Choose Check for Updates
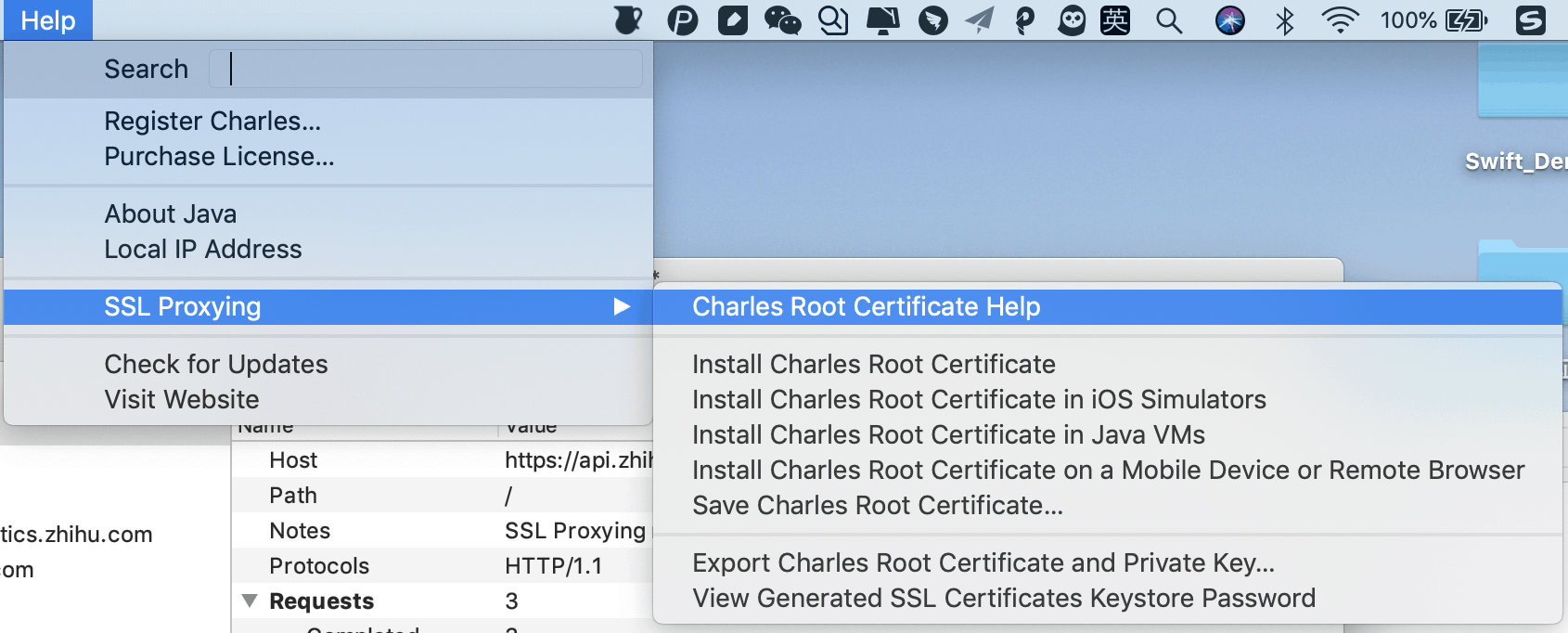Viewport: 1568px width, 633px height. tap(328, 365)
